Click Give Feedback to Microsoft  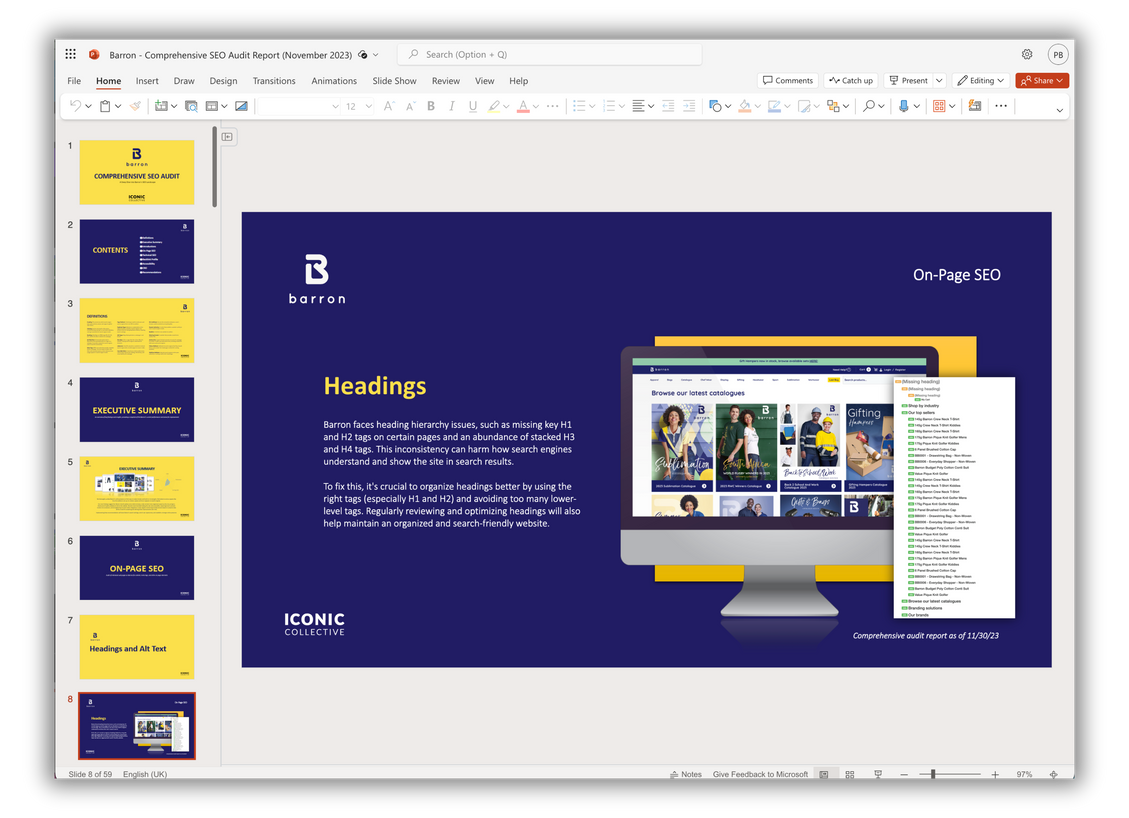(760, 774)
